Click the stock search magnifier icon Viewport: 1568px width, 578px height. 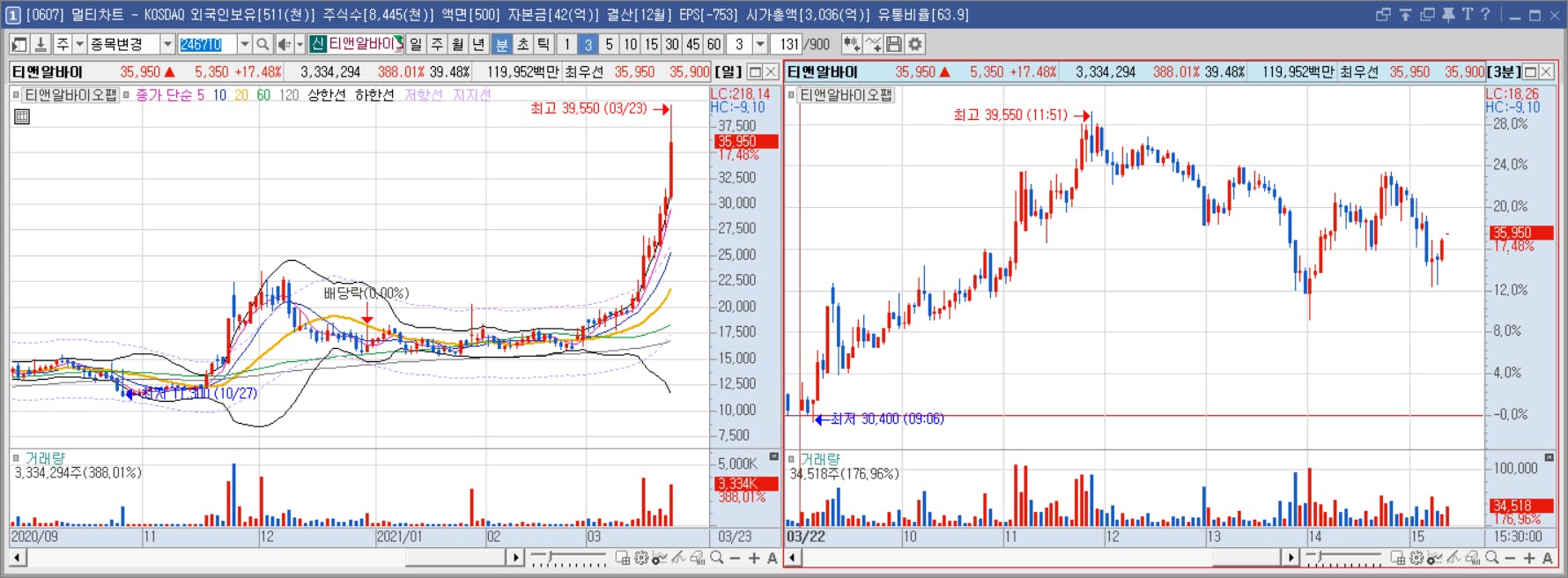click(263, 44)
